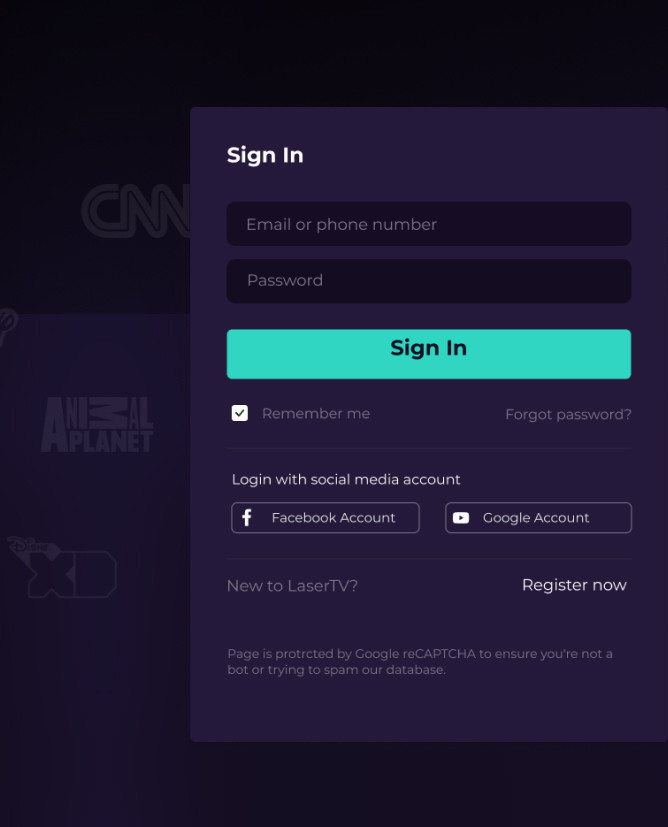Open the Forgot password link
The image size is (668, 827).
pos(568,415)
